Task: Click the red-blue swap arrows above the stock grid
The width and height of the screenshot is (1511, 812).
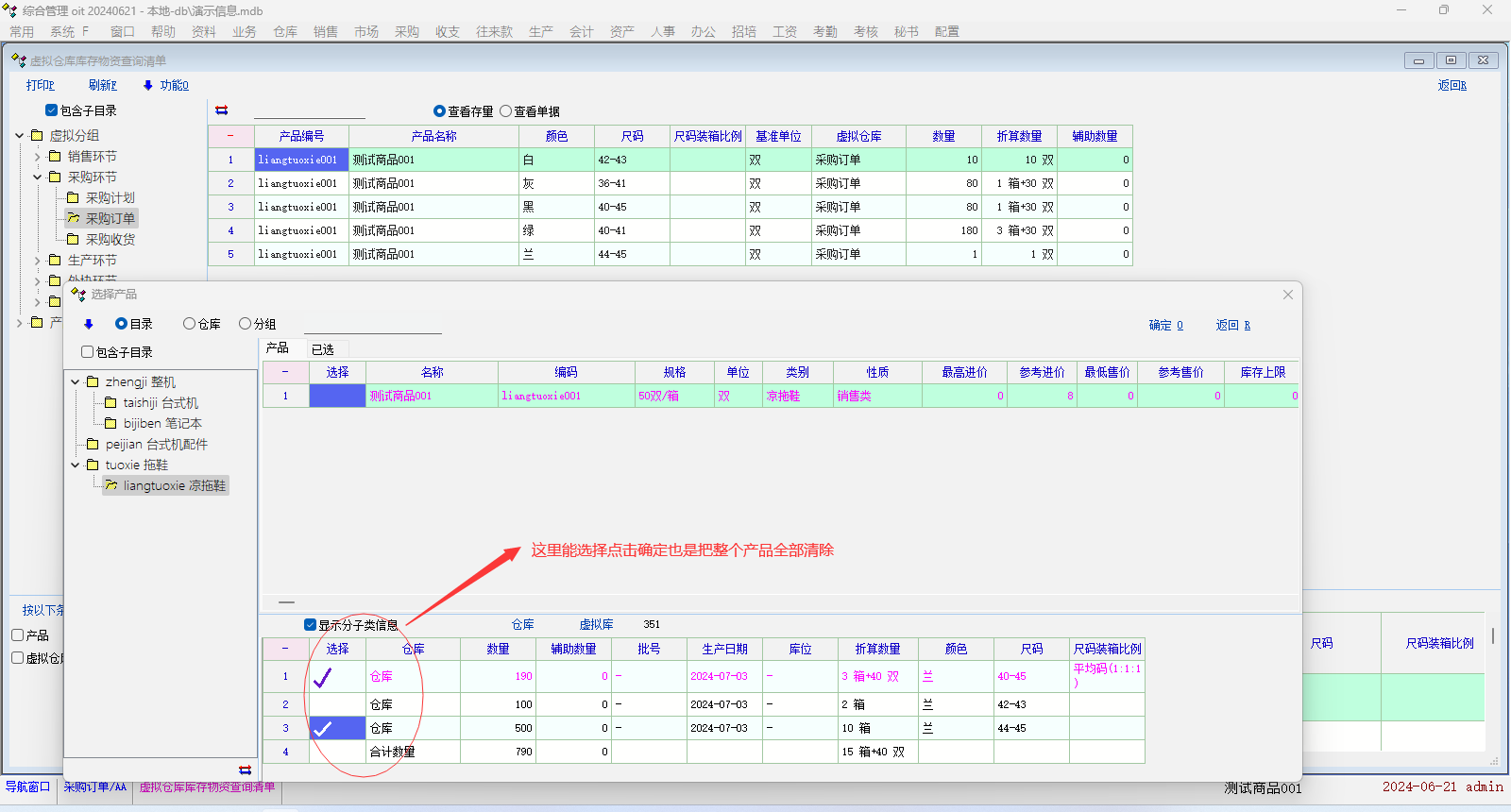Action: [x=222, y=110]
